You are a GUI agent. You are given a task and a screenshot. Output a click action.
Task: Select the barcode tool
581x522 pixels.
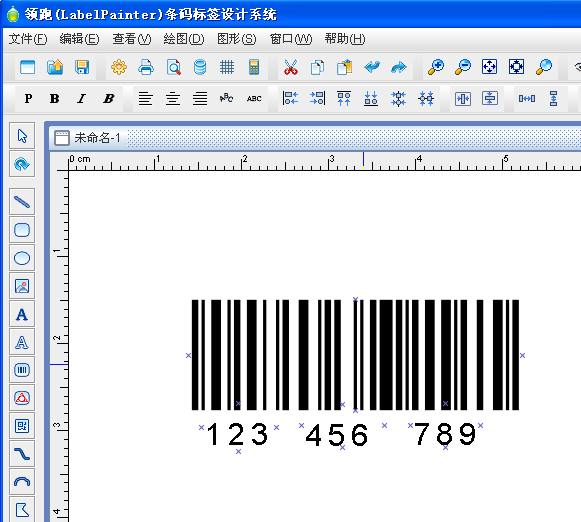click(22, 370)
